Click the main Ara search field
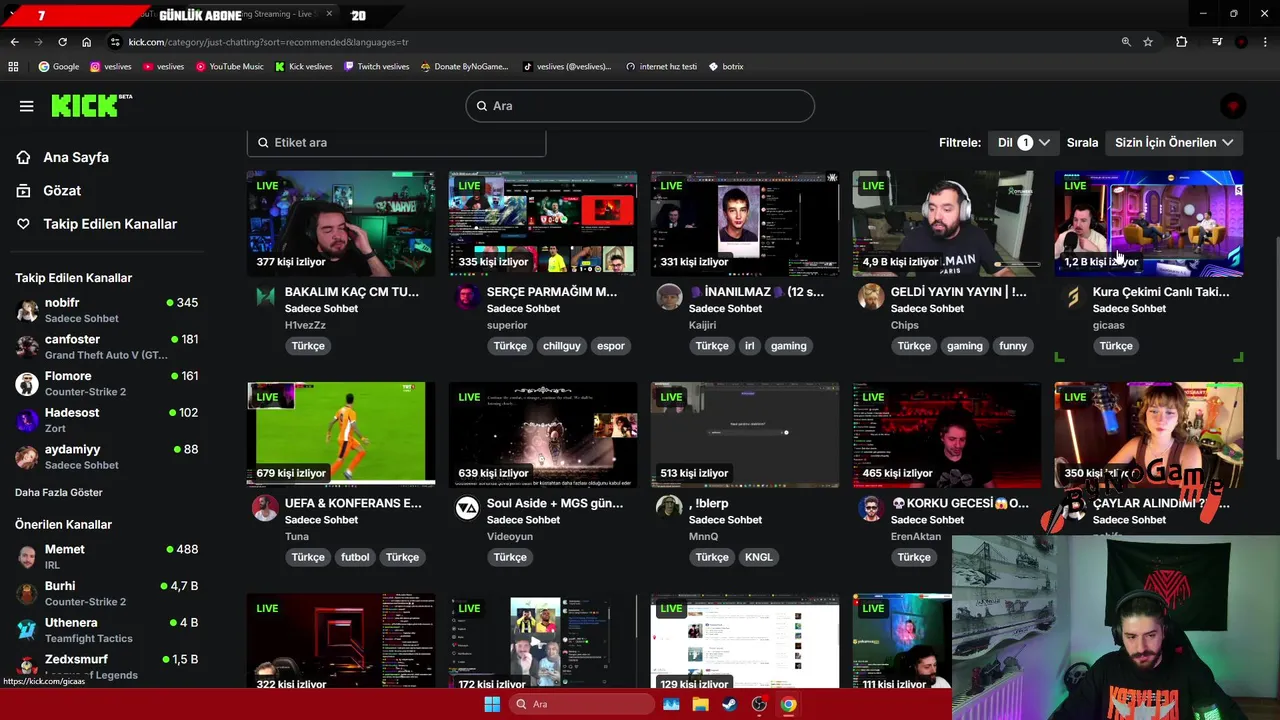Viewport: 1280px width, 720px height. point(640,106)
